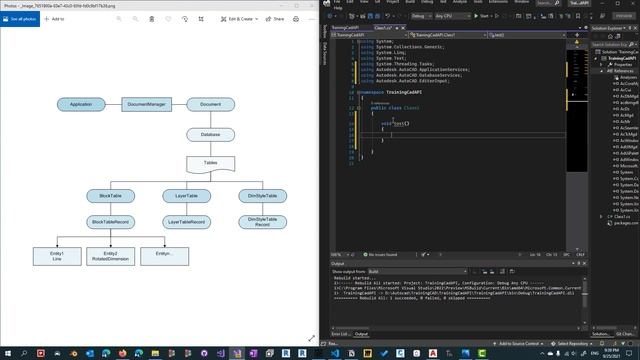The width and height of the screenshot is (640, 360).
Task: Collapse the namespace TrainingCadAPI code block
Action: coord(359,92)
